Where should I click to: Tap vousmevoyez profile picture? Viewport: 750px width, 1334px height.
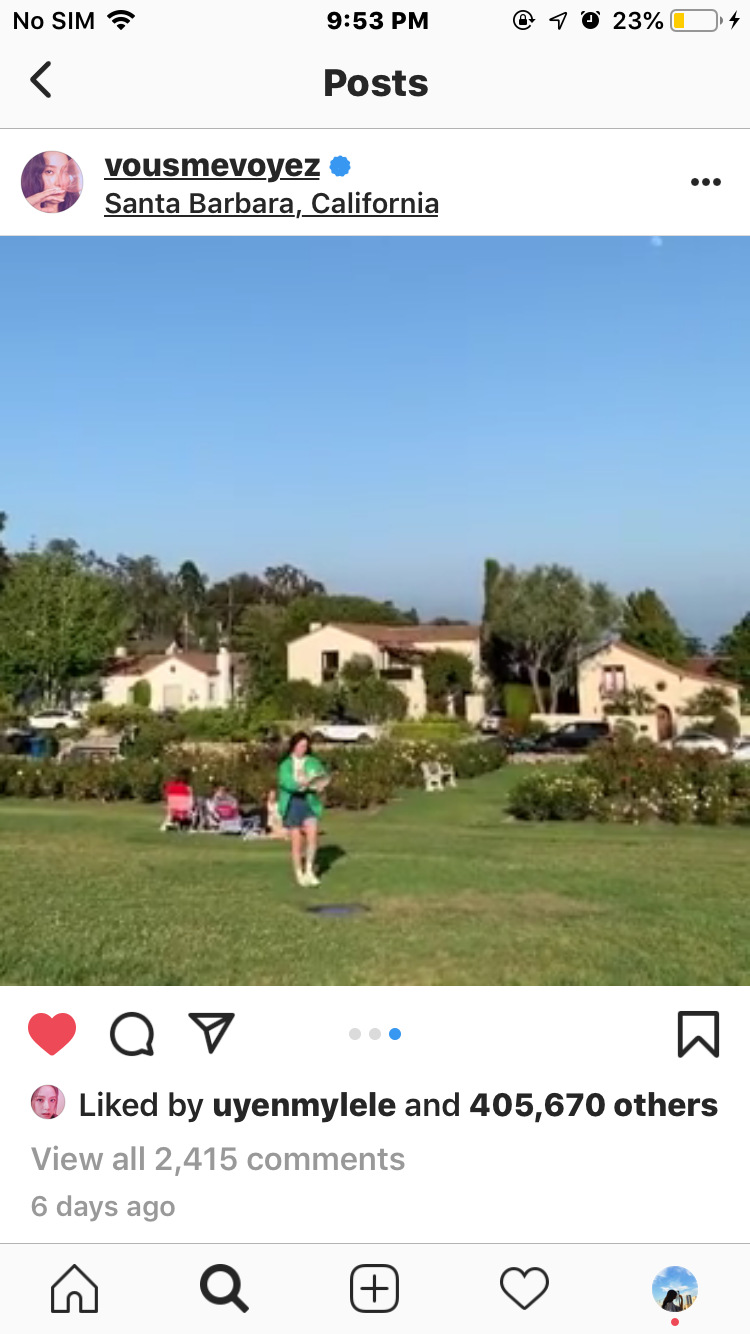point(52,182)
